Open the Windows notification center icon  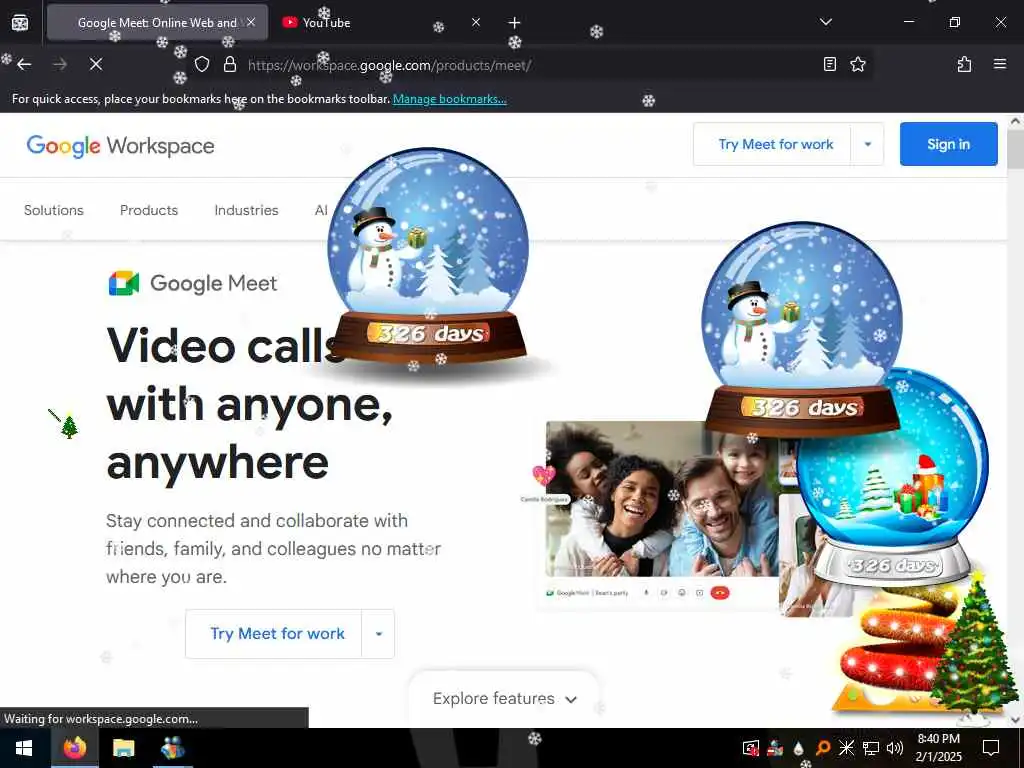point(991,748)
